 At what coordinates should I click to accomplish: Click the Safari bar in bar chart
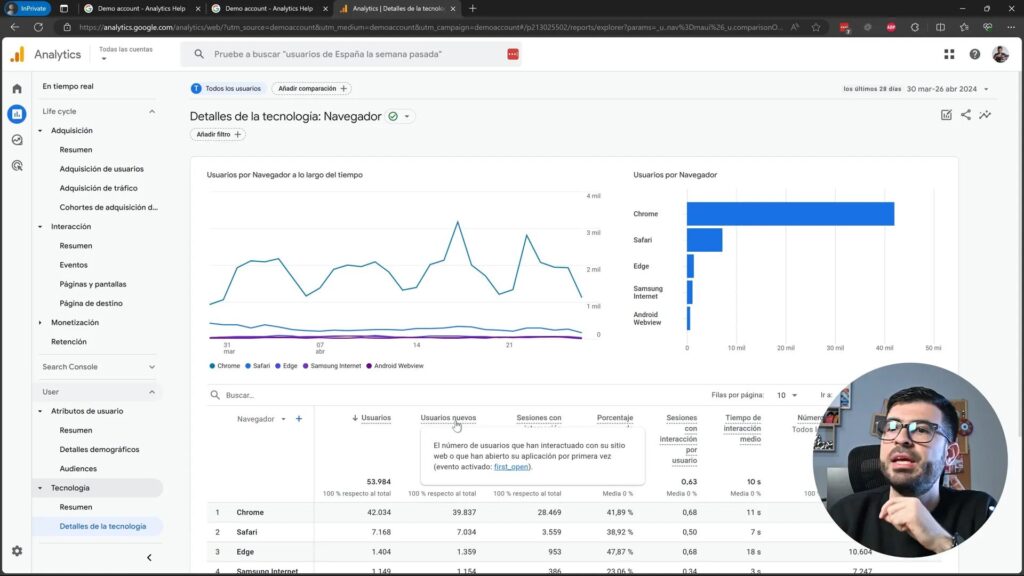tap(704, 240)
